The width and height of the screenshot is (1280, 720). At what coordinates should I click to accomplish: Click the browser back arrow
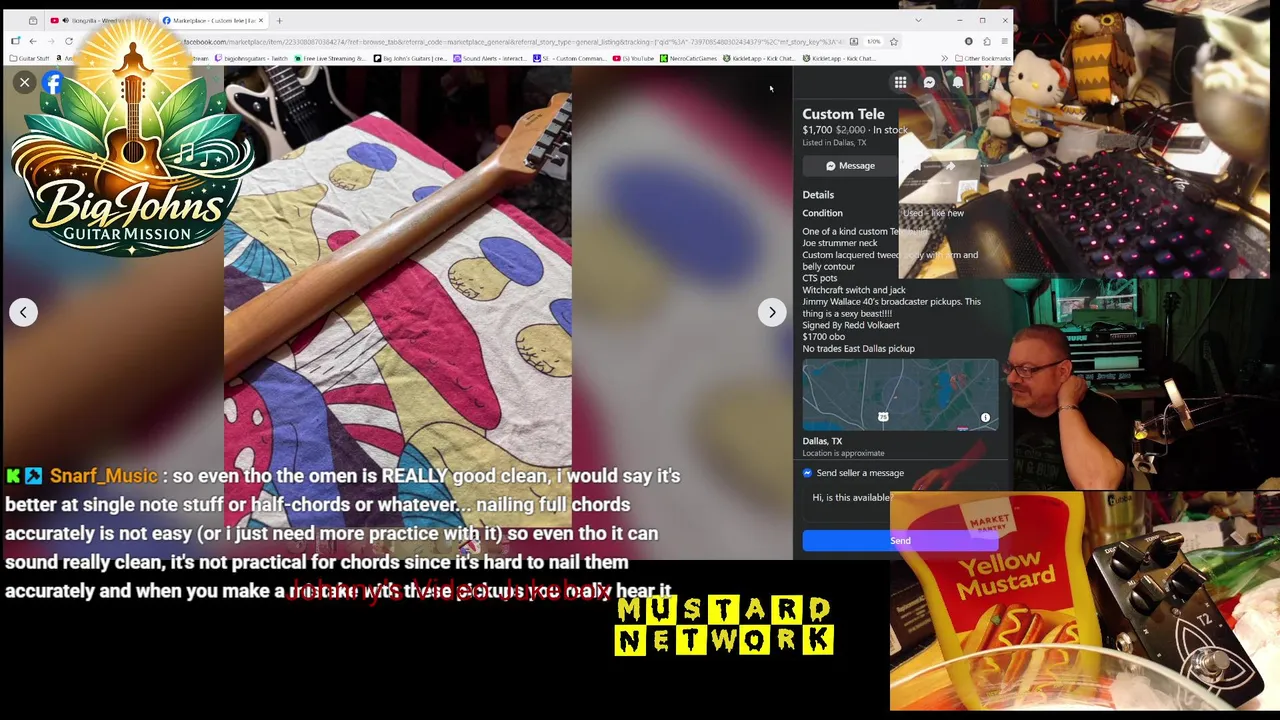point(33,41)
